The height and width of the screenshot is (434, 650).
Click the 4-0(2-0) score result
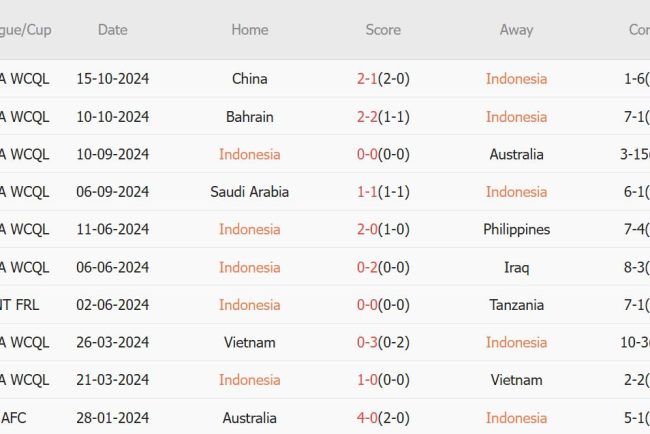pos(383,418)
